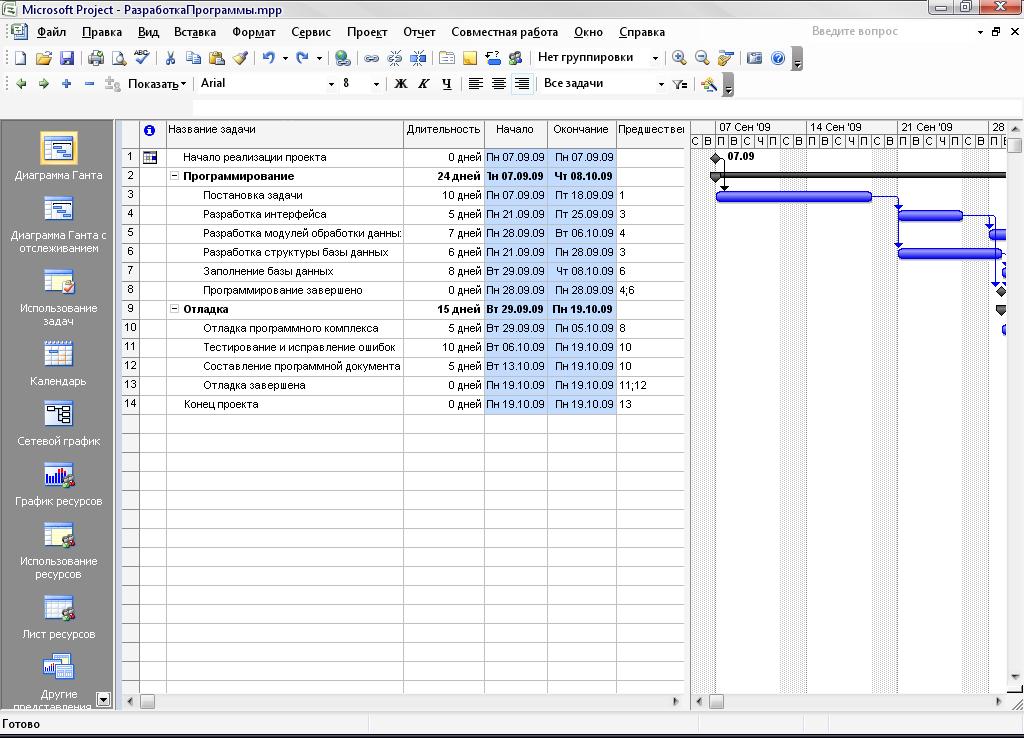Open the Файл menu
The width and height of the screenshot is (1024, 738).
tap(51, 32)
